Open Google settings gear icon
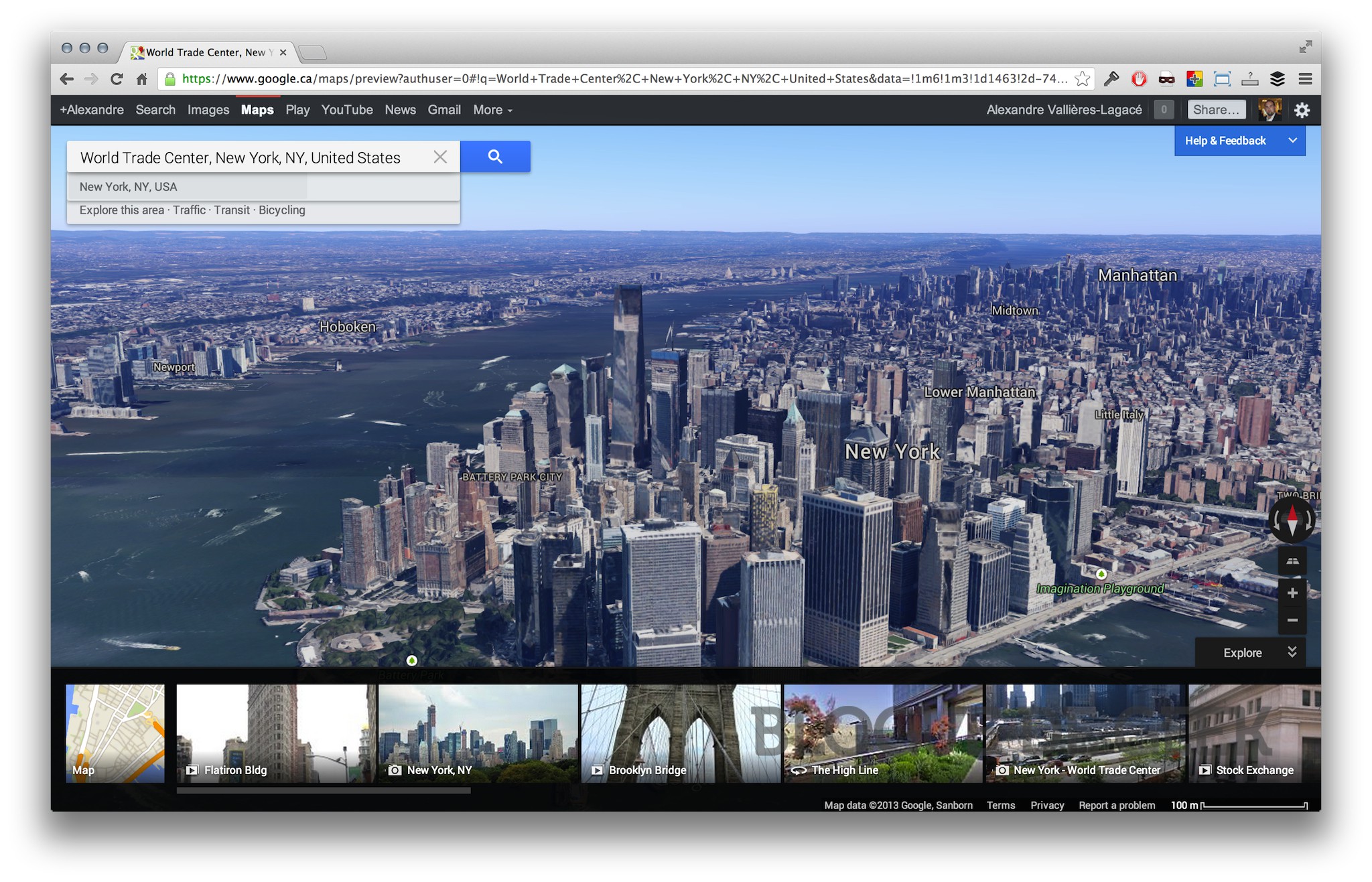Viewport: 1372px width, 882px height. pyautogui.click(x=1302, y=110)
